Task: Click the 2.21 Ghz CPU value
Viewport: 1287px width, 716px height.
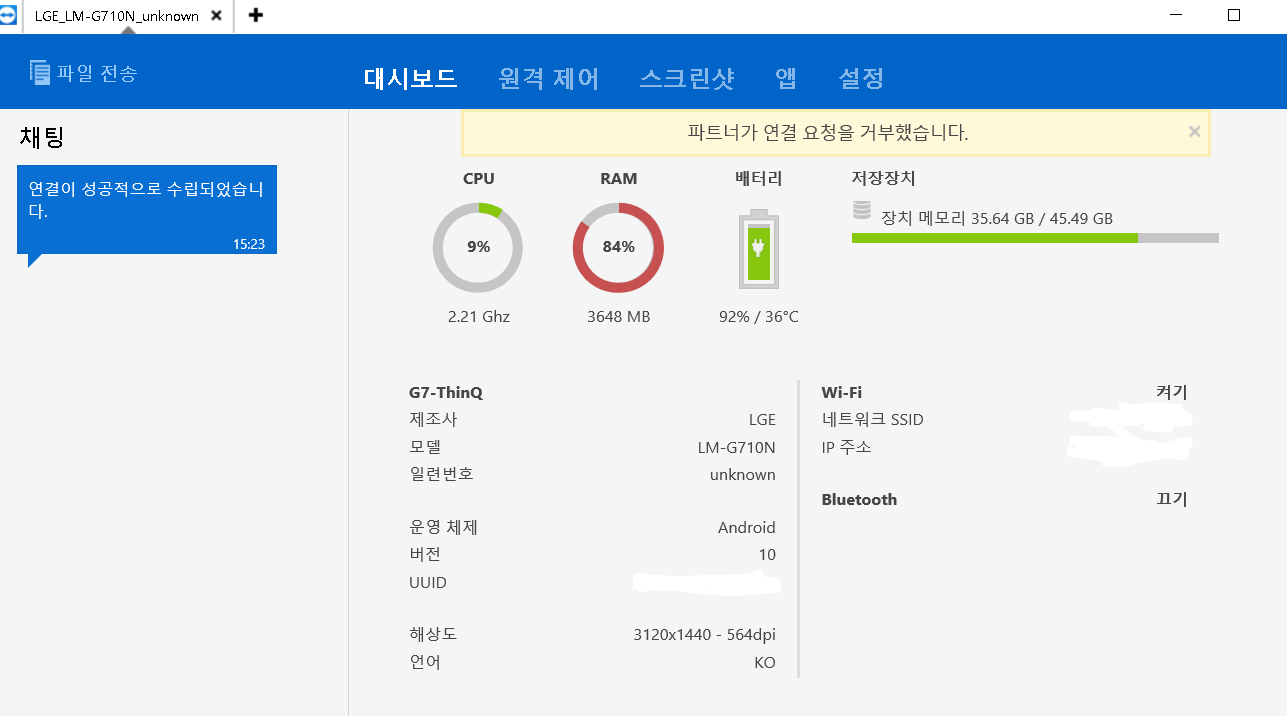Action: [479, 316]
